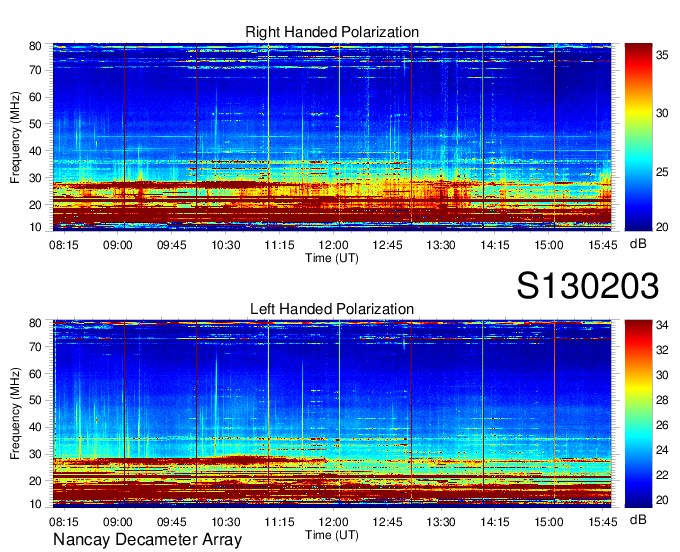The width and height of the screenshot is (680, 552).
Task: Click the dB unit label under the Right Handed color bar
Action: click(638, 244)
